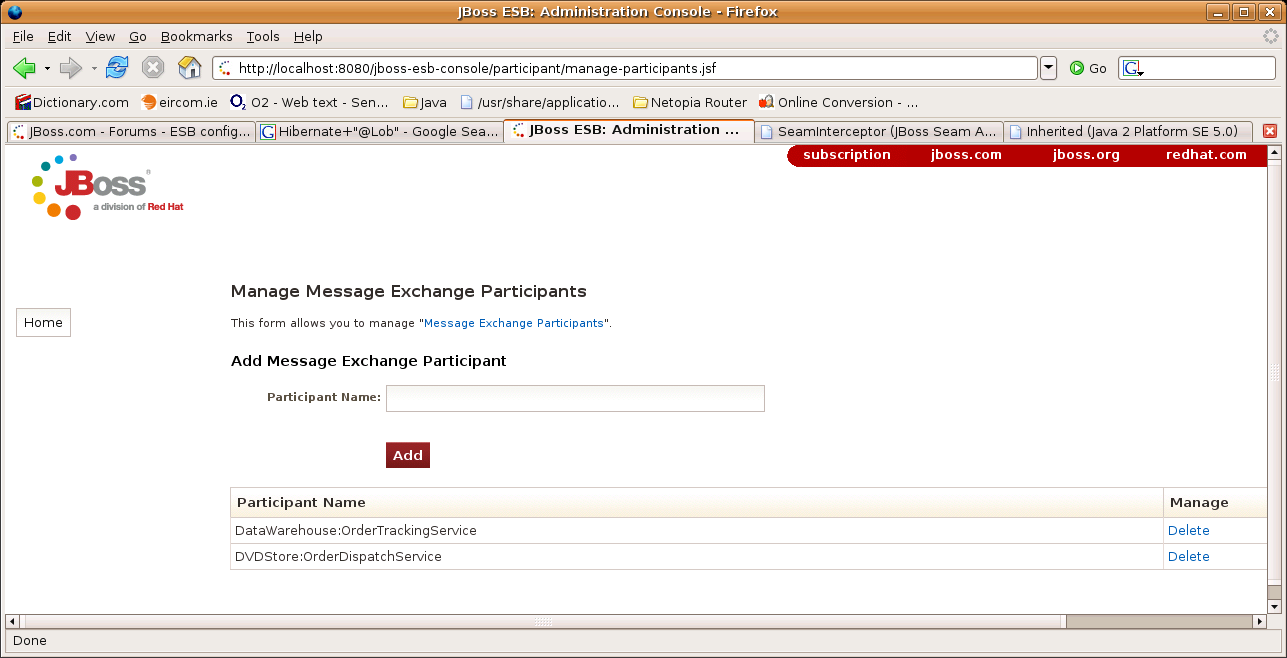Open the Edit menu
The width and height of the screenshot is (1287, 658).
click(x=59, y=36)
